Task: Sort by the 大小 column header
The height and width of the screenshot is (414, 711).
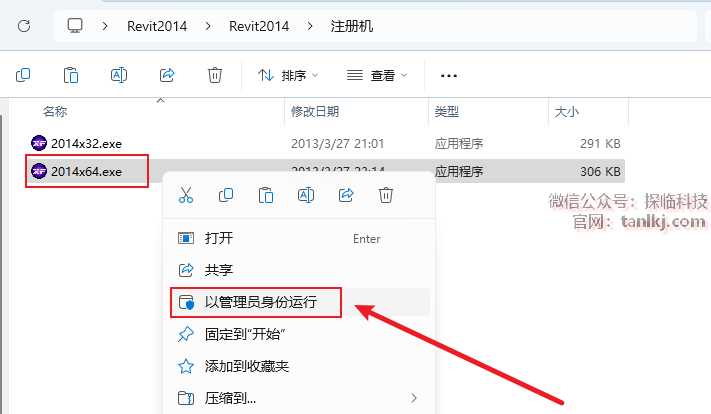Action: point(567,112)
